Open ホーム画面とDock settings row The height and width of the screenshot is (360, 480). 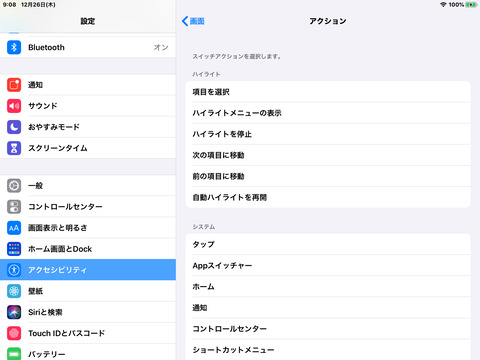(88, 249)
